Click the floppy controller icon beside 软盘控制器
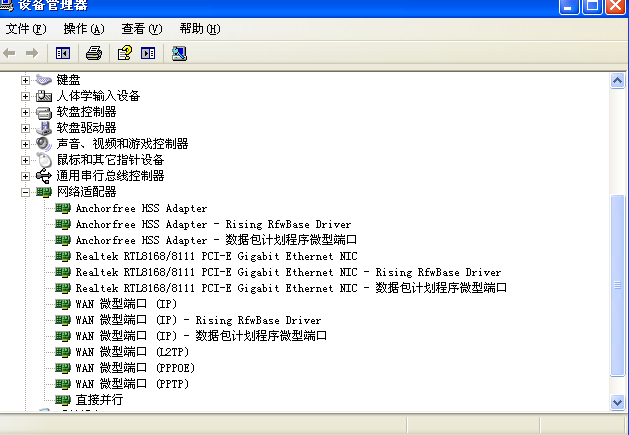The height and width of the screenshot is (435, 629). point(44,112)
